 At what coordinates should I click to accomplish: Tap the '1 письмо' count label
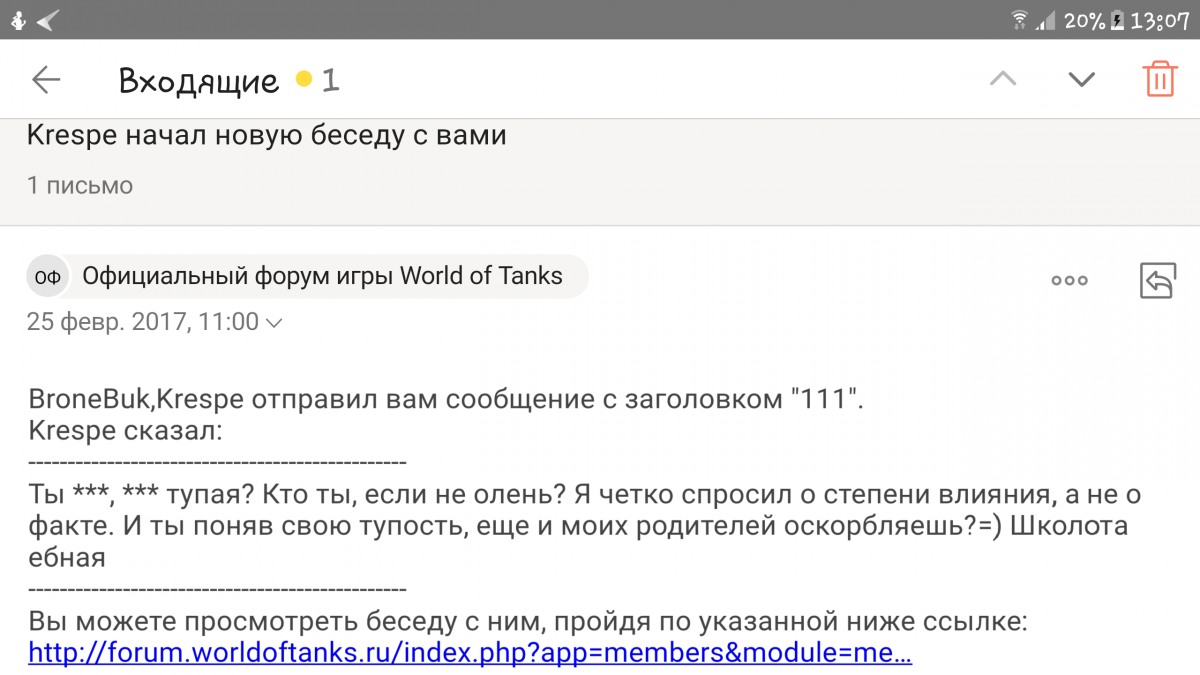[80, 186]
